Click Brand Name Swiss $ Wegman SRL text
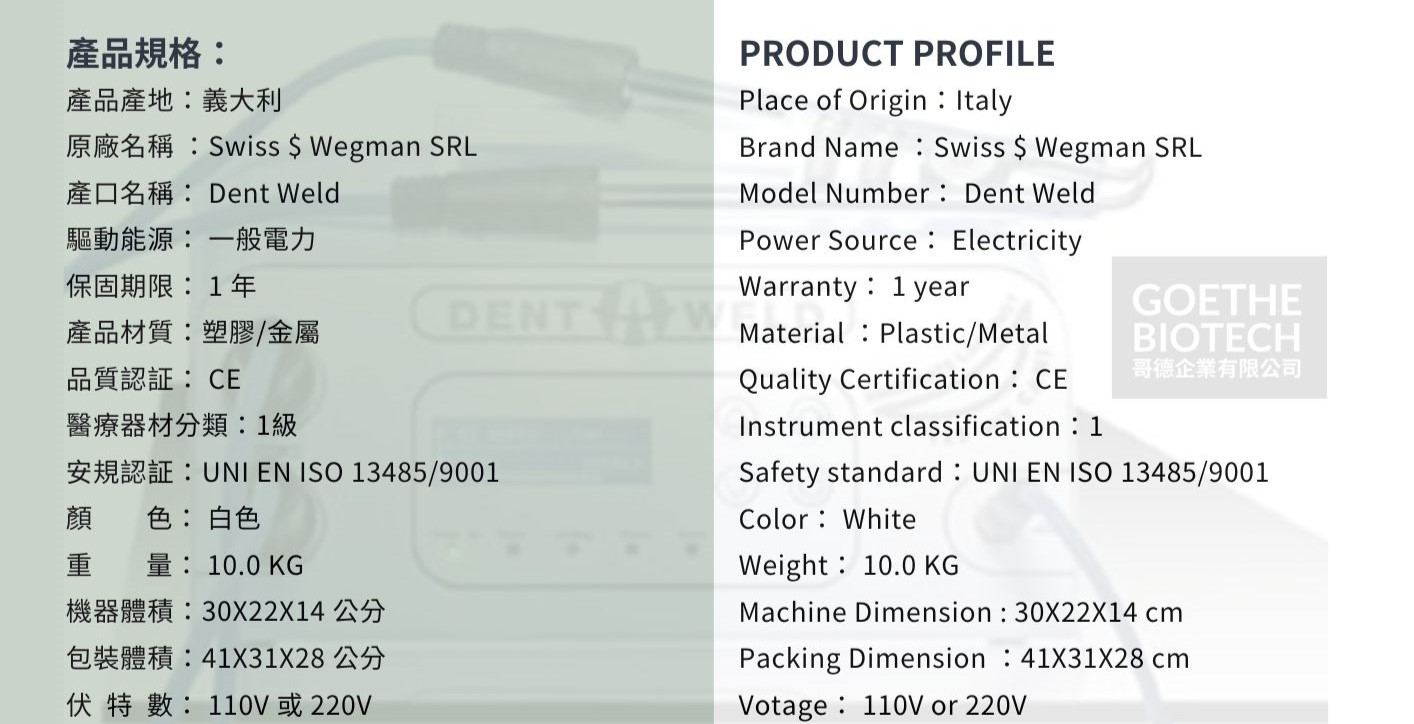1414x724 pixels. tap(970, 148)
